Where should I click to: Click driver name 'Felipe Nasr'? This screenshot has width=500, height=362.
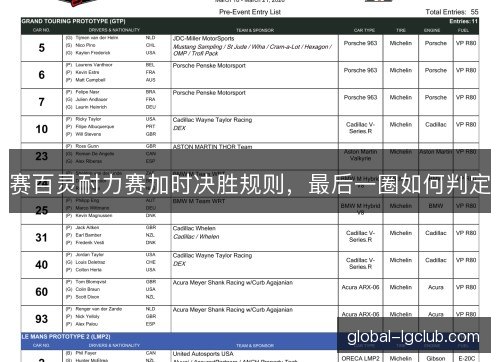point(87,92)
